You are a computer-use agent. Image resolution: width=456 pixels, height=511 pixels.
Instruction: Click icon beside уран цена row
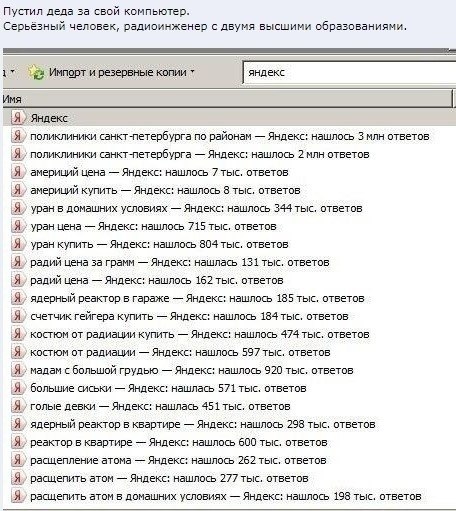[x=18, y=226]
